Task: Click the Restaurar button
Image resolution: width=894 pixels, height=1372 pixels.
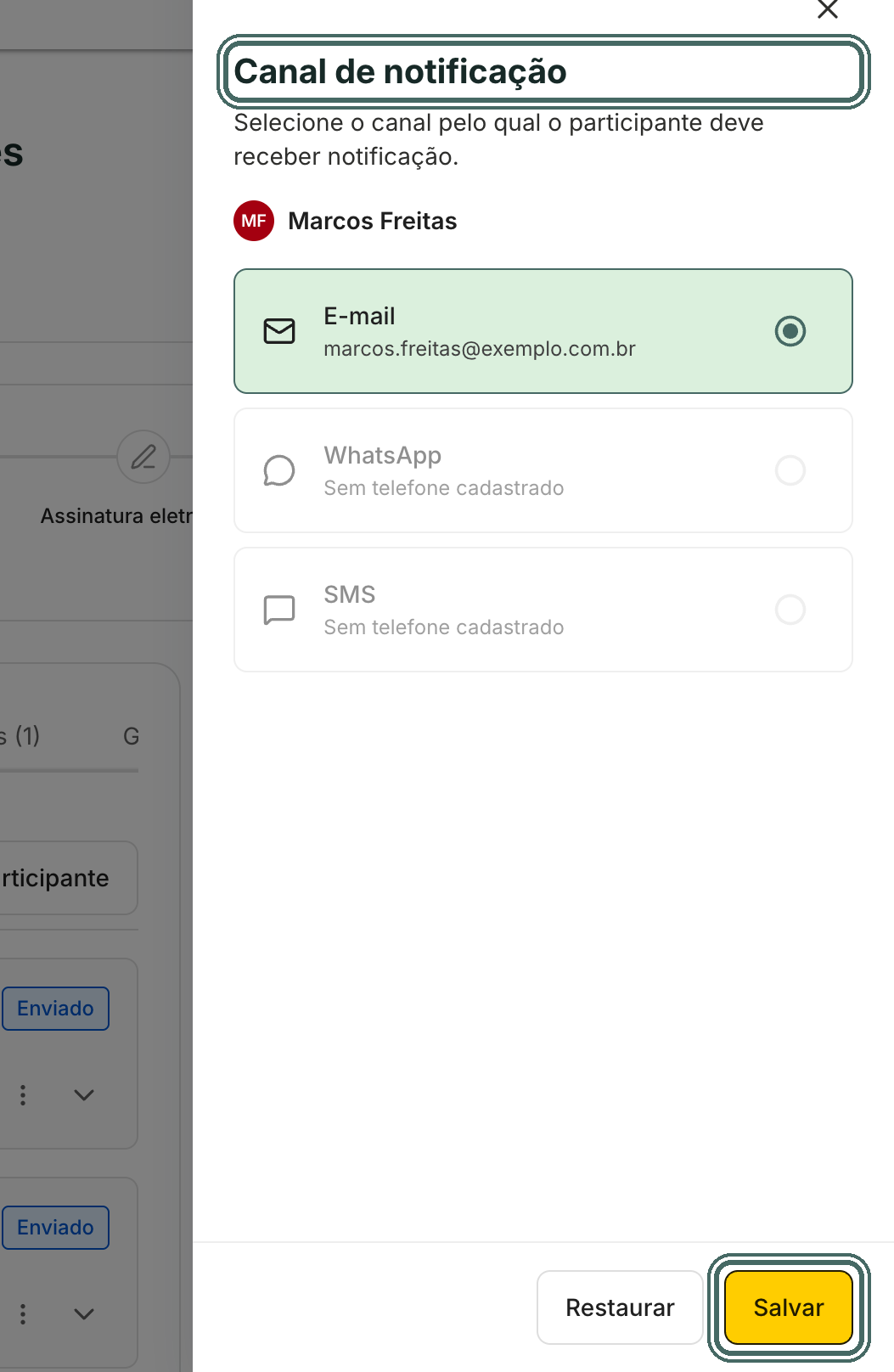Action: click(620, 1307)
